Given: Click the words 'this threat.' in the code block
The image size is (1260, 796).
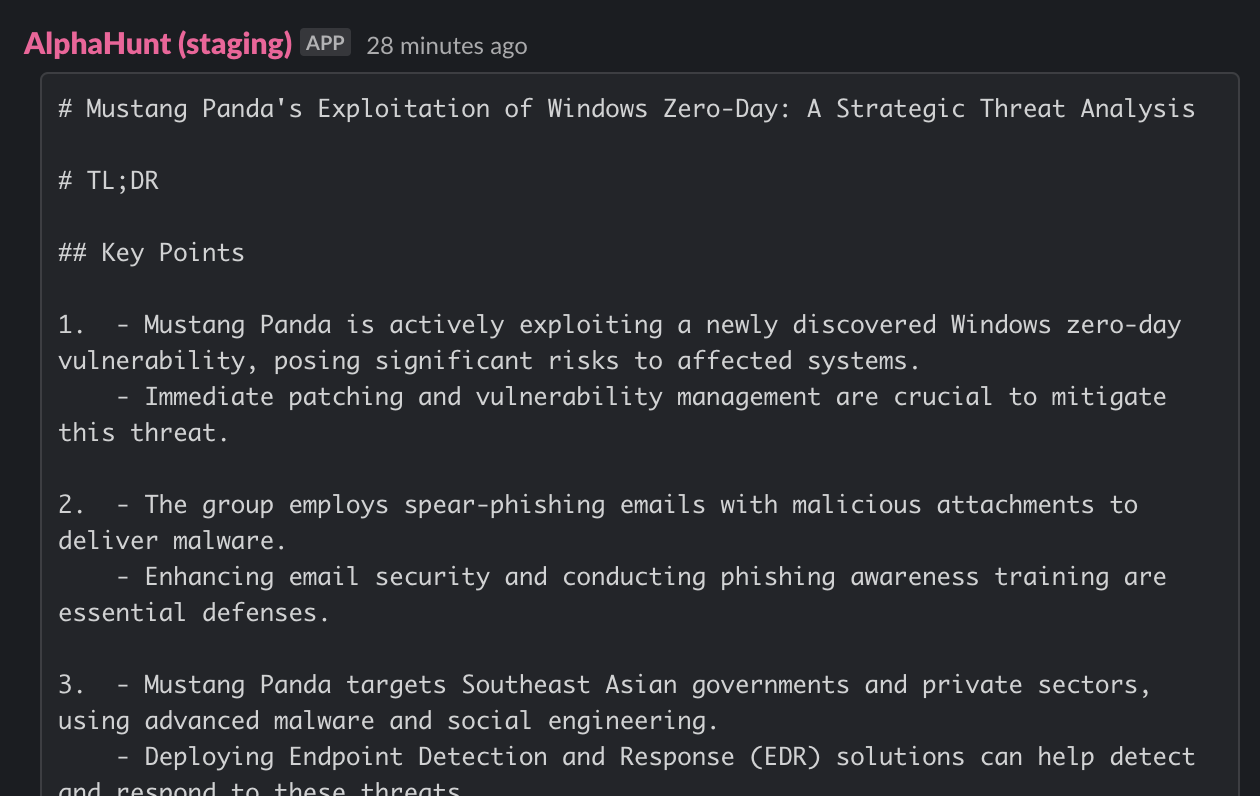Looking at the screenshot, I should click(144, 433).
